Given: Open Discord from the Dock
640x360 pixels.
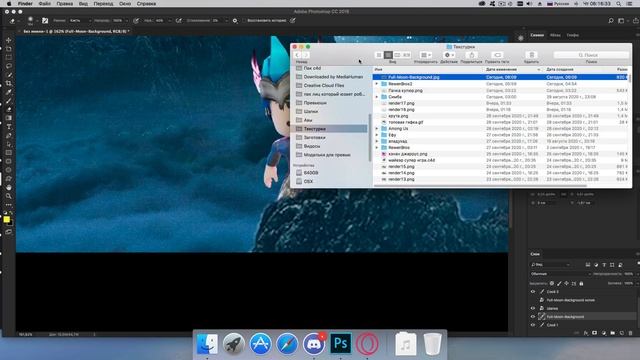Looking at the screenshot, I should click(x=313, y=344).
